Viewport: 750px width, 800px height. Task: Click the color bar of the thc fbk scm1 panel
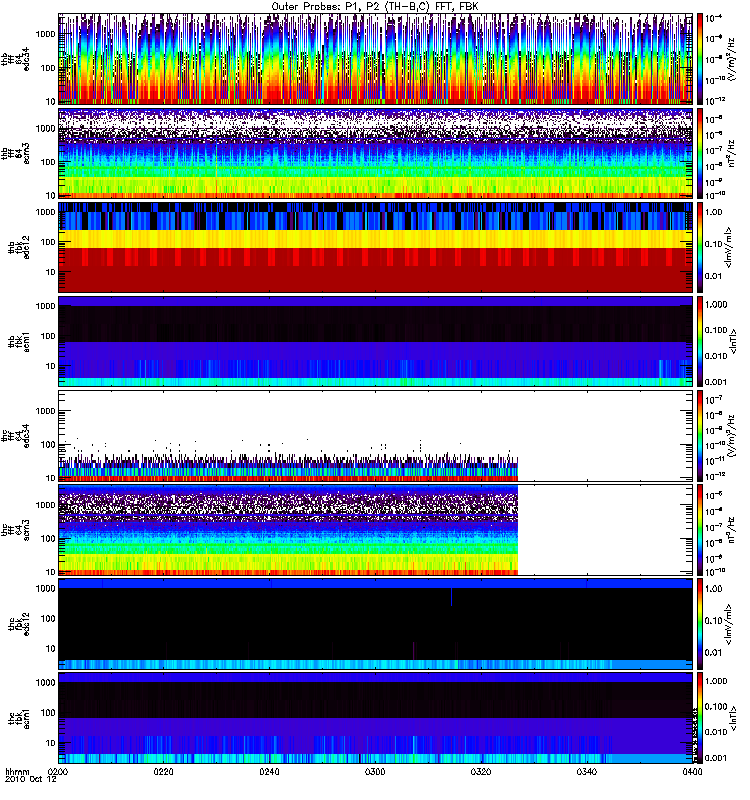pyautogui.click(x=700, y=718)
